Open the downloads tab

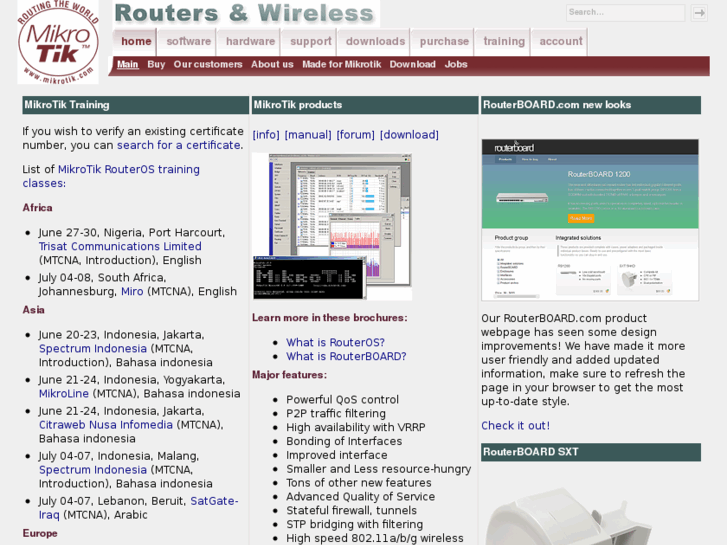375,42
